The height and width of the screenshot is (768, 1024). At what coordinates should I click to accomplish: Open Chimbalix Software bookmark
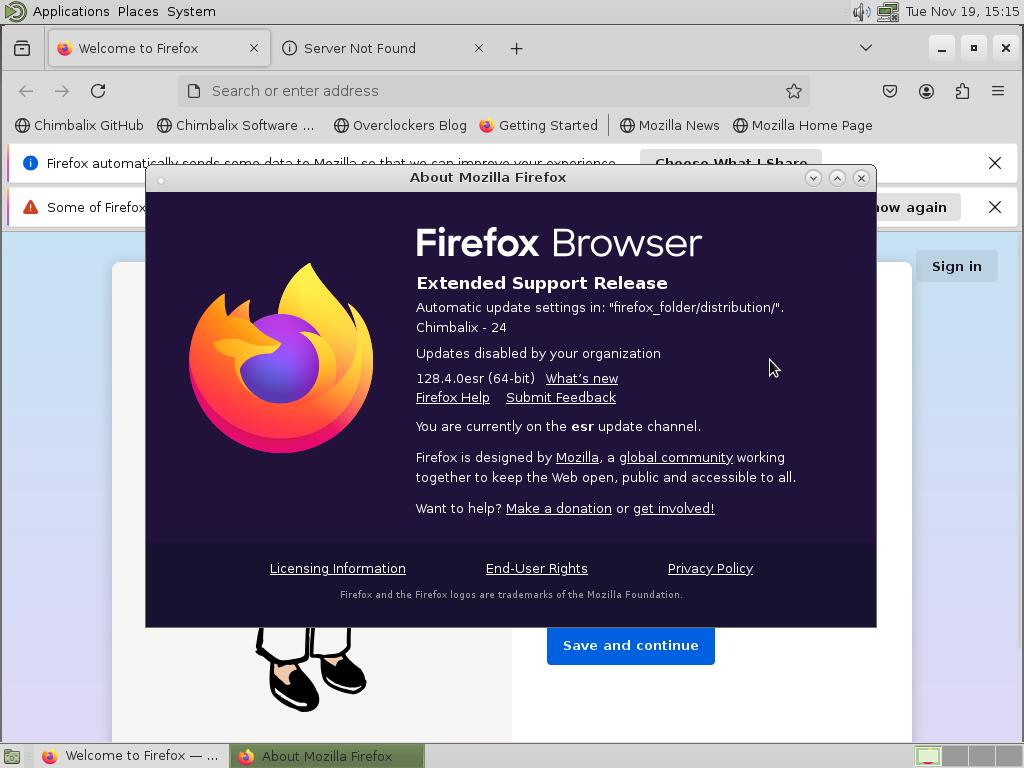(x=236, y=125)
